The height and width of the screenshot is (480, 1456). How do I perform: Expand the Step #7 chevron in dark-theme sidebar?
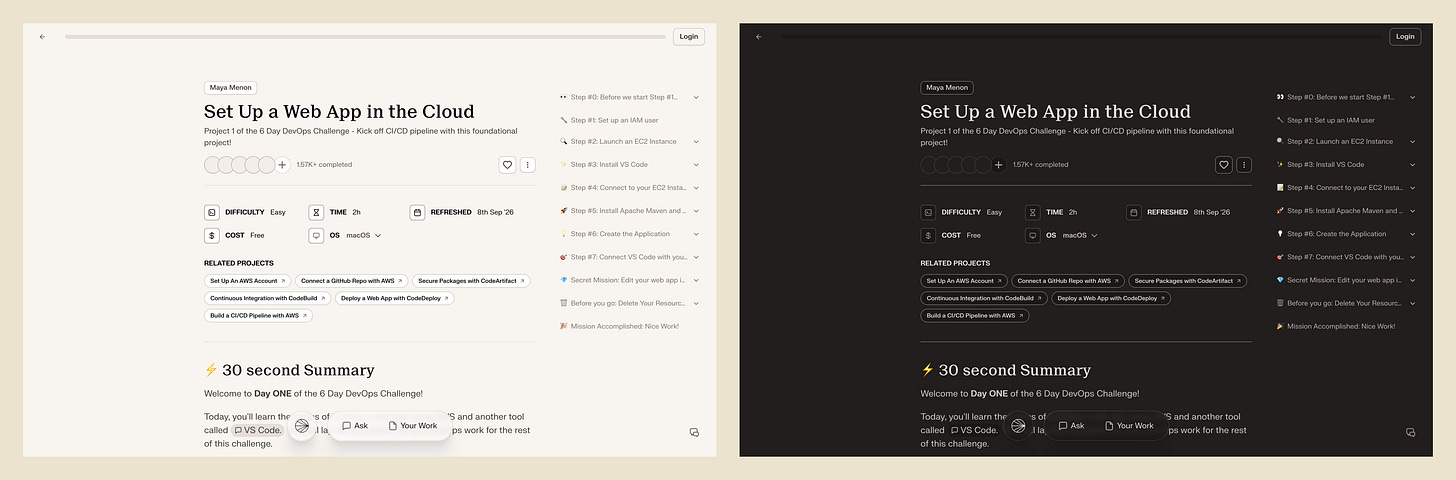point(1412,257)
